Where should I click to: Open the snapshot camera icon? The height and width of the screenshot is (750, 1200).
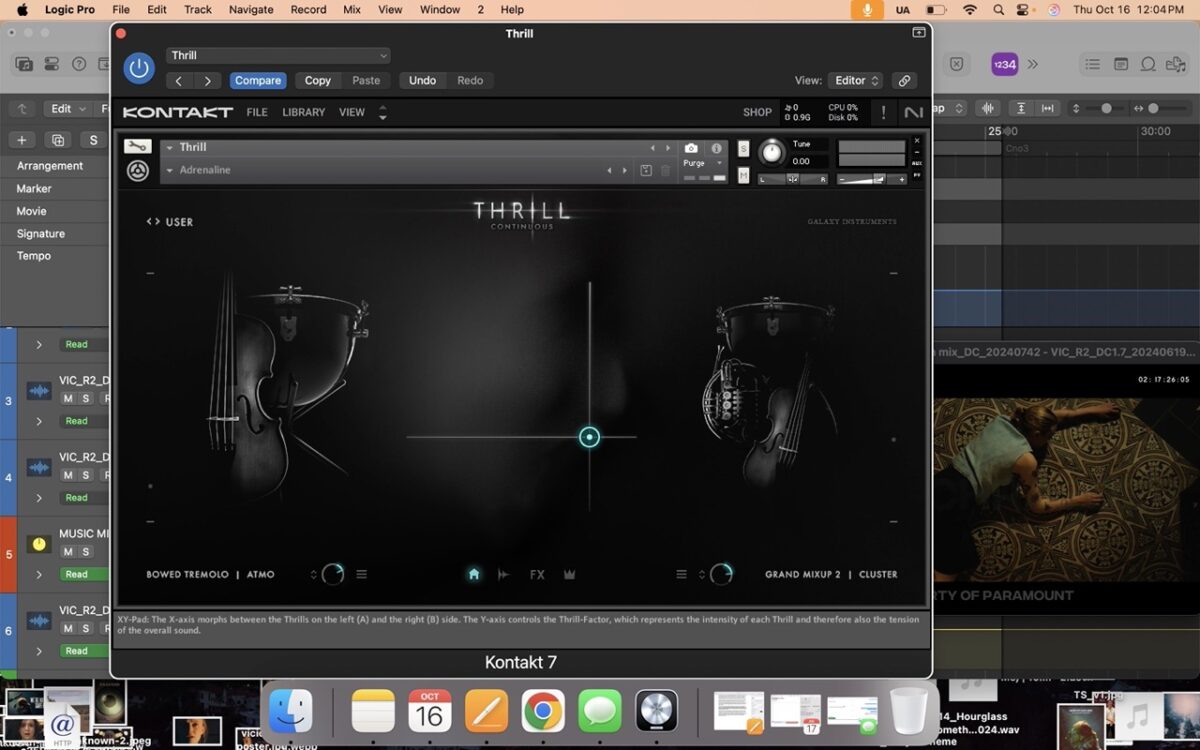tap(691, 148)
